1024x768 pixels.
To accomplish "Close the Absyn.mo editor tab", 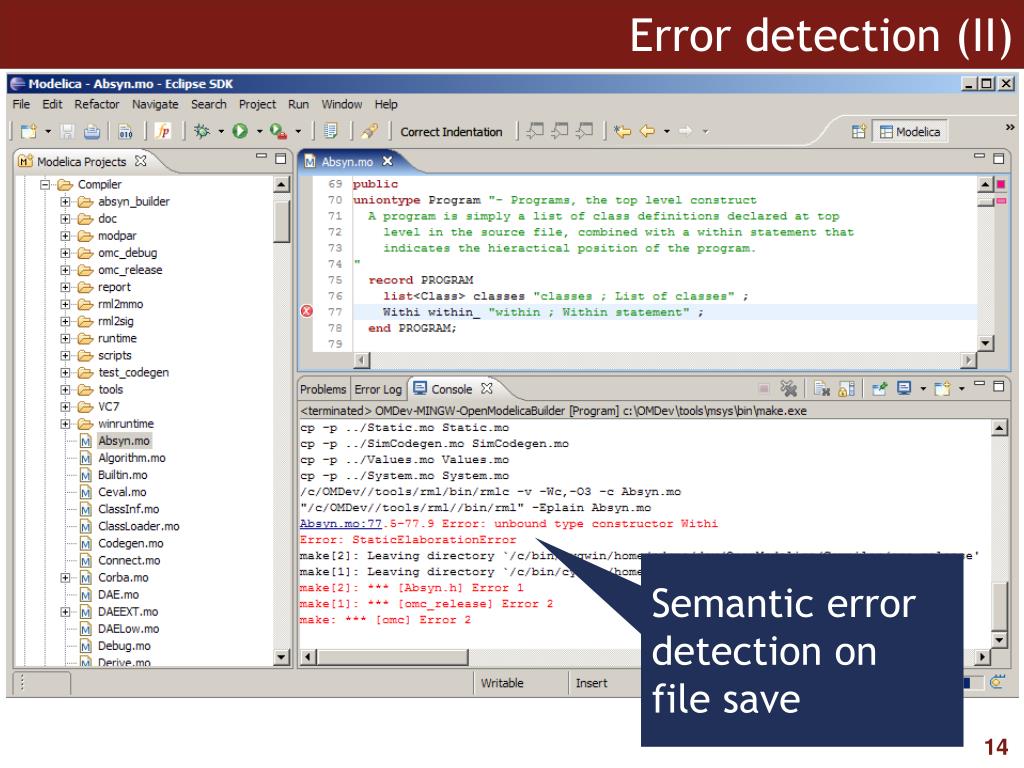I will pos(388,161).
